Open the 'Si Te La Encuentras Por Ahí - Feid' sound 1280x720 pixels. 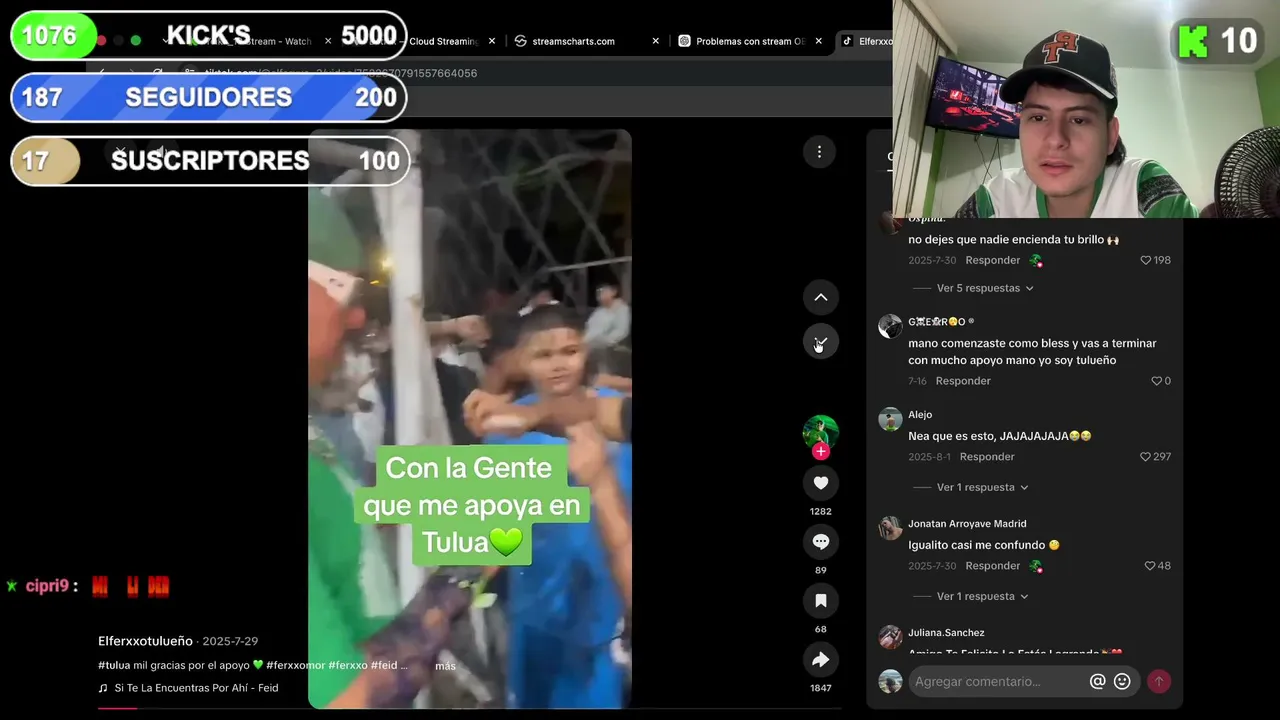[x=196, y=688]
